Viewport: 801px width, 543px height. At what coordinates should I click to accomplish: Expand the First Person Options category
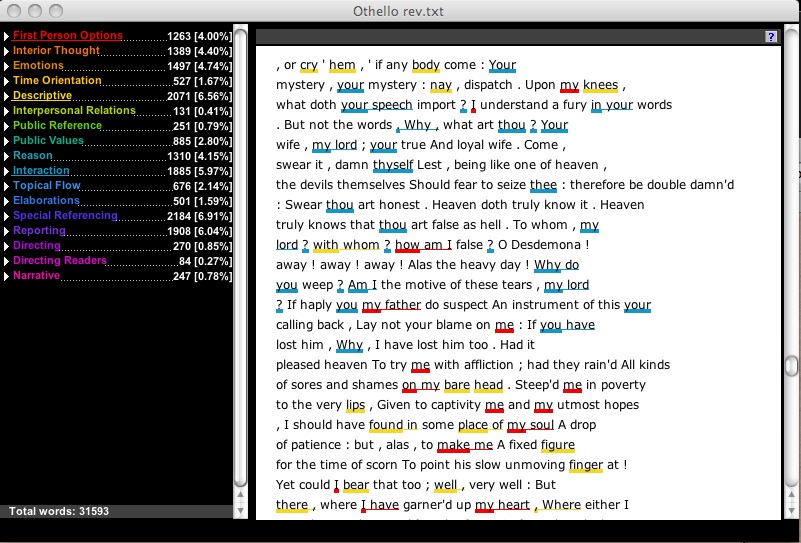tap(6, 36)
